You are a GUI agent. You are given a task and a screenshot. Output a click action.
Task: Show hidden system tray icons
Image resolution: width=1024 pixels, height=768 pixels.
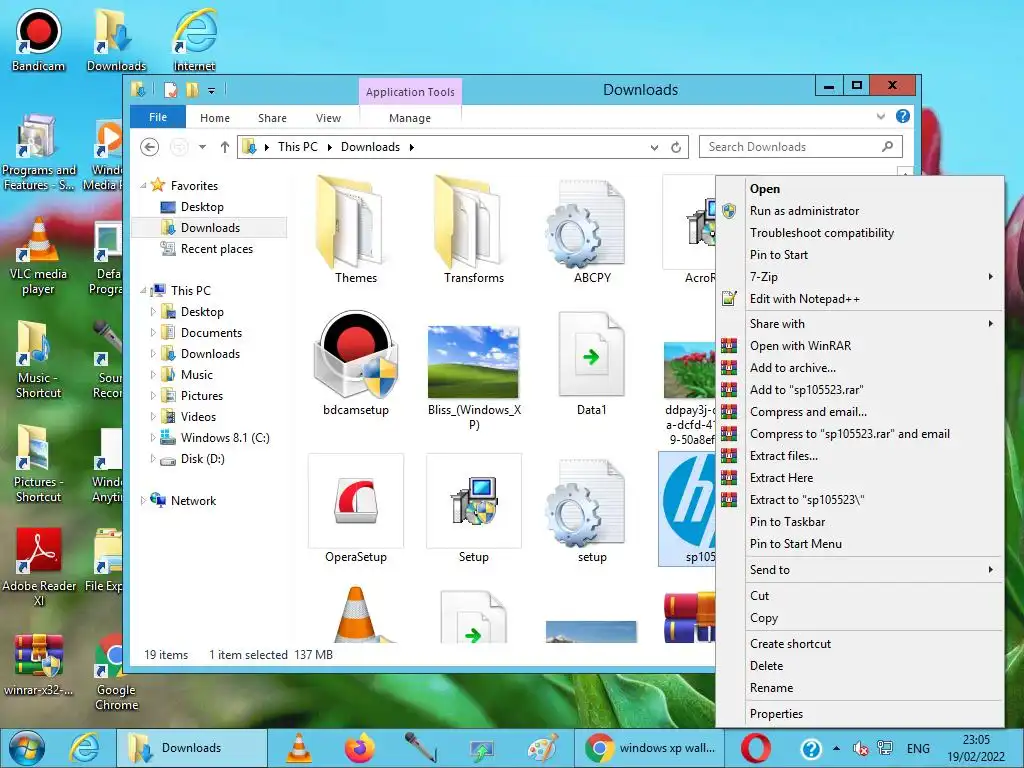tap(837, 748)
